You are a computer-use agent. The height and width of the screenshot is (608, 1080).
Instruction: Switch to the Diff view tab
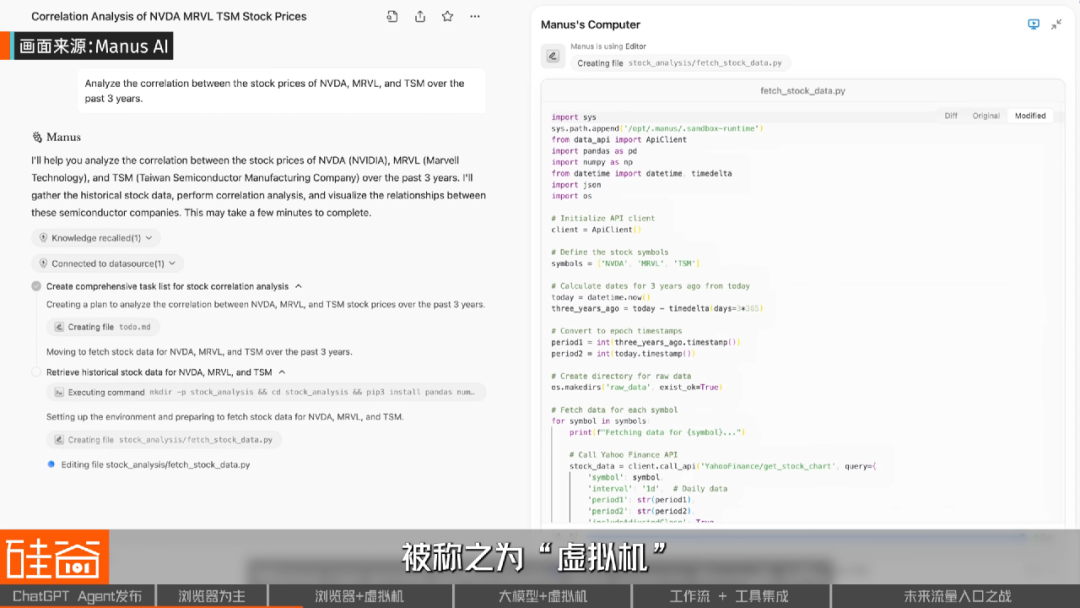click(x=951, y=116)
